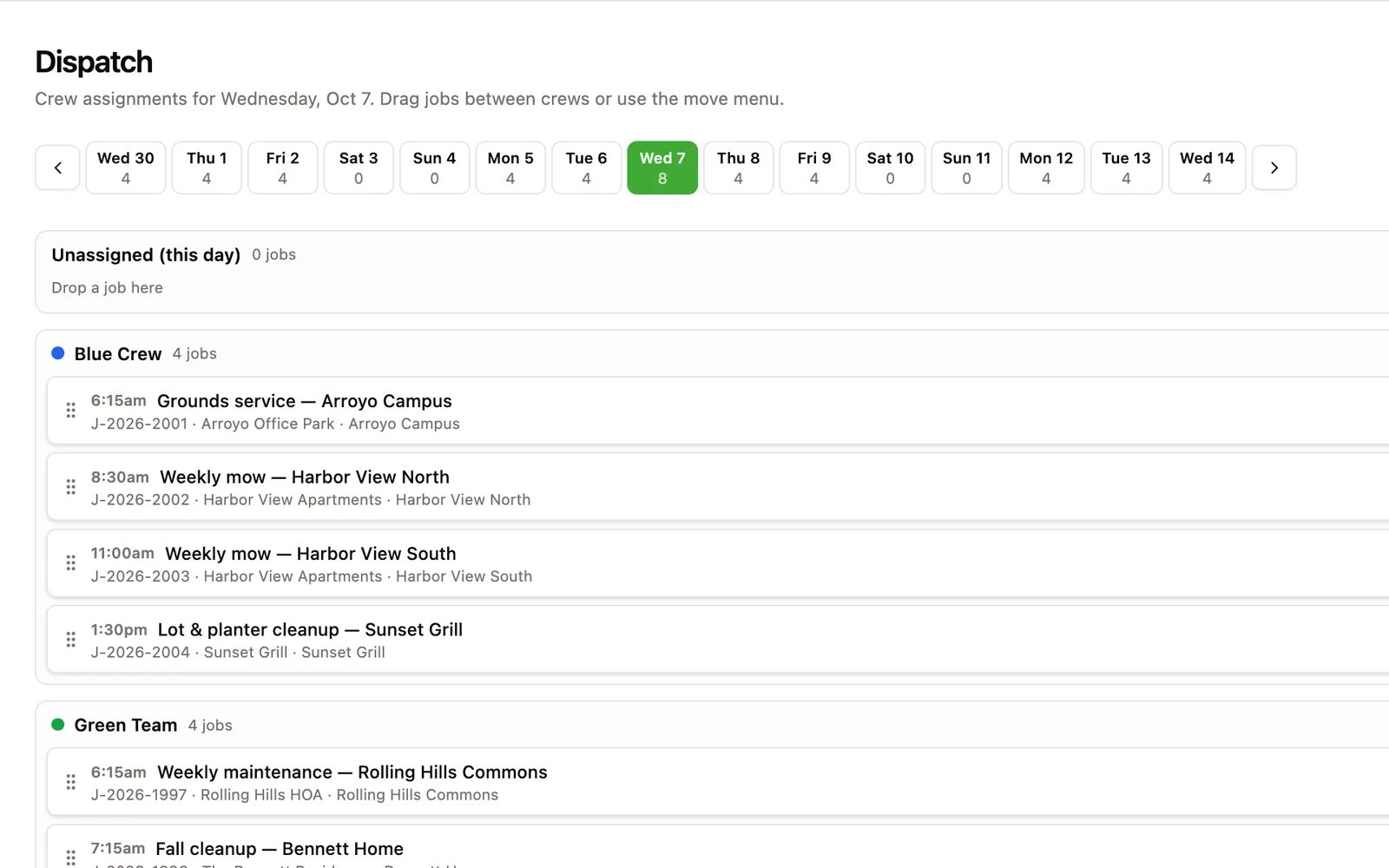1389x868 pixels.
Task: Open job Weekly mow — Harbor View North
Action: [x=305, y=477]
